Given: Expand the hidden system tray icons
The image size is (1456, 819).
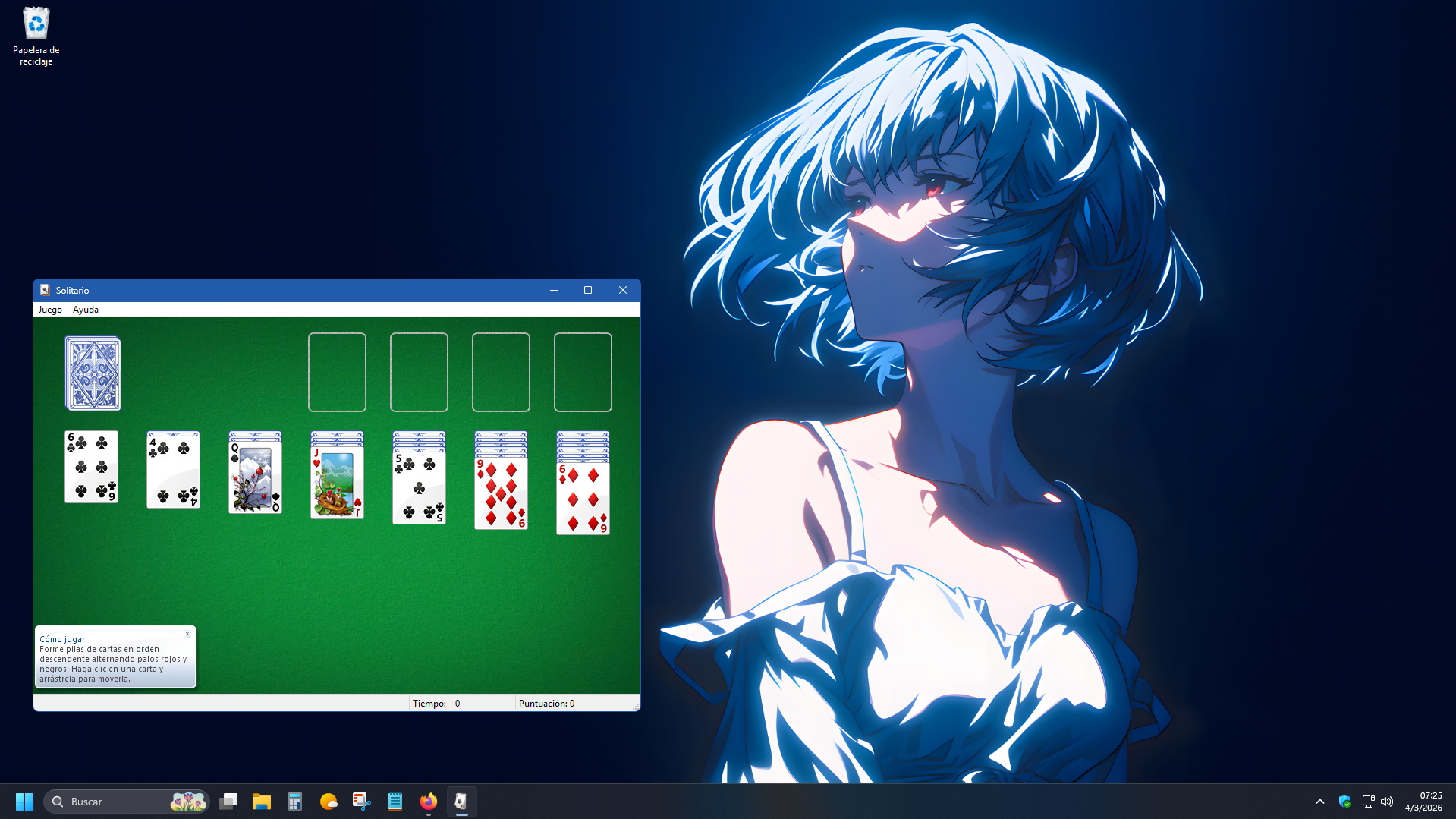Looking at the screenshot, I should point(1320,802).
